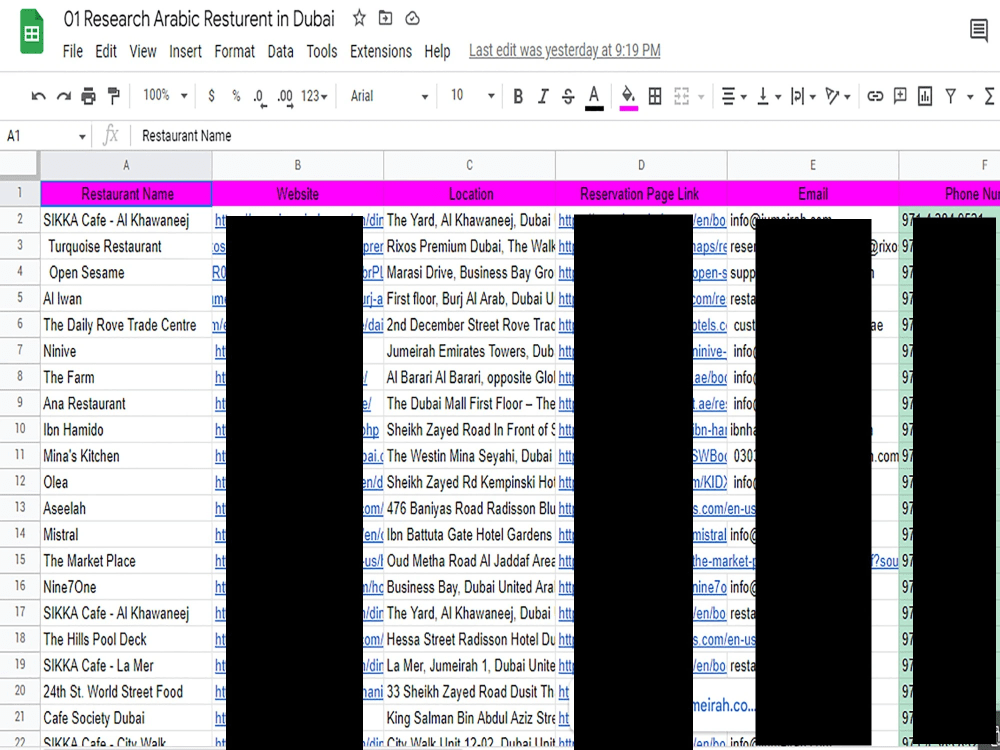
Task: Select the Nine7One cell
Action: [x=126, y=587]
